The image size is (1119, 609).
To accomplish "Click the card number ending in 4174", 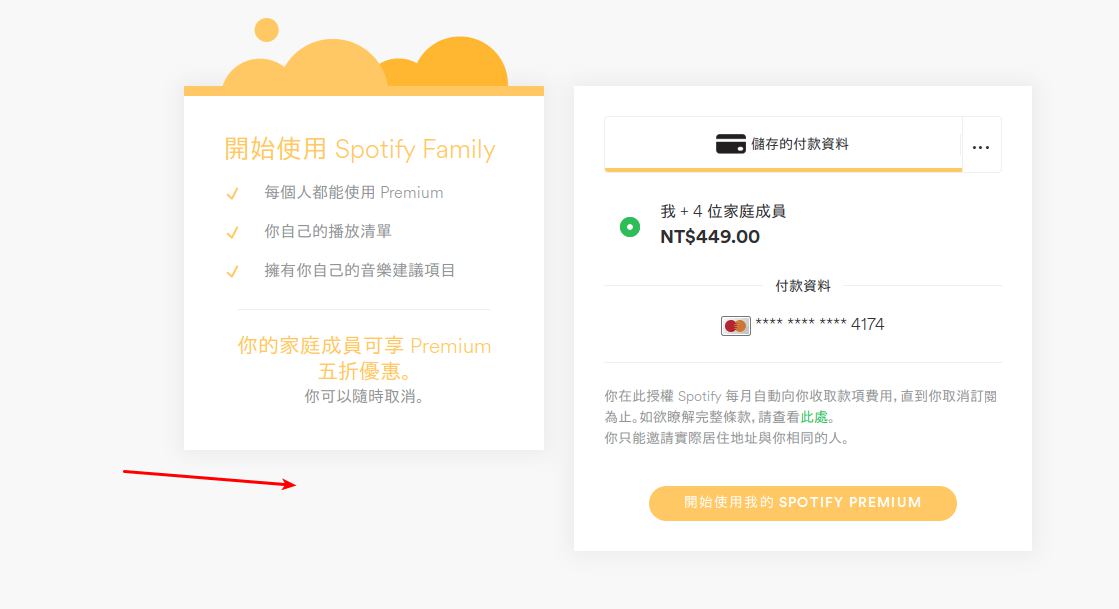I will click(x=820, y=325).
